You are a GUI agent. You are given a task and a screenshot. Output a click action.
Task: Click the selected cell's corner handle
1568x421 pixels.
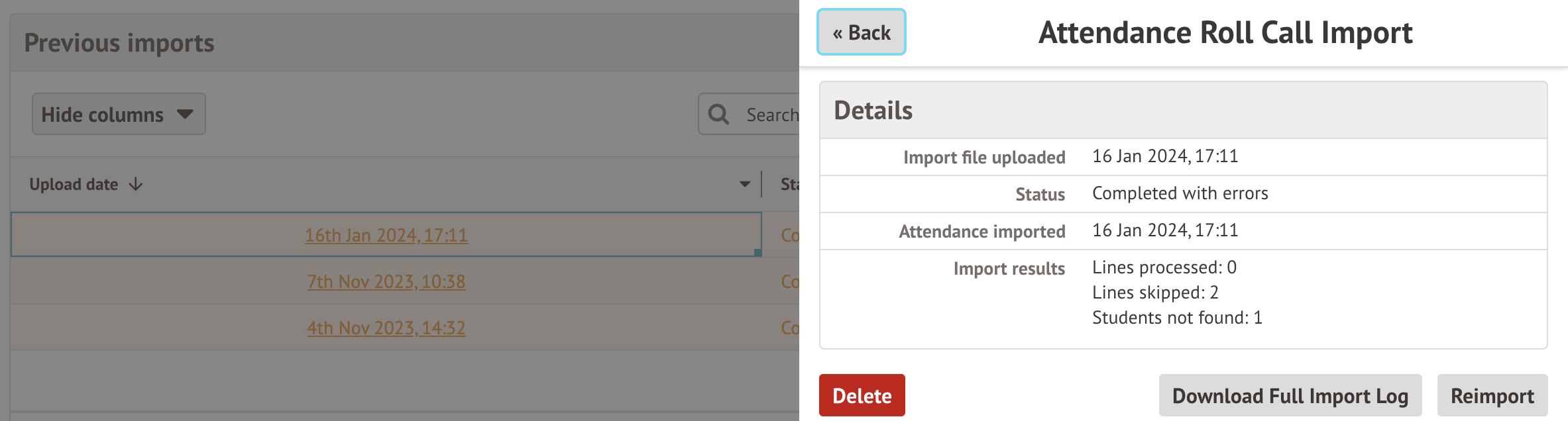click(757, 252)
